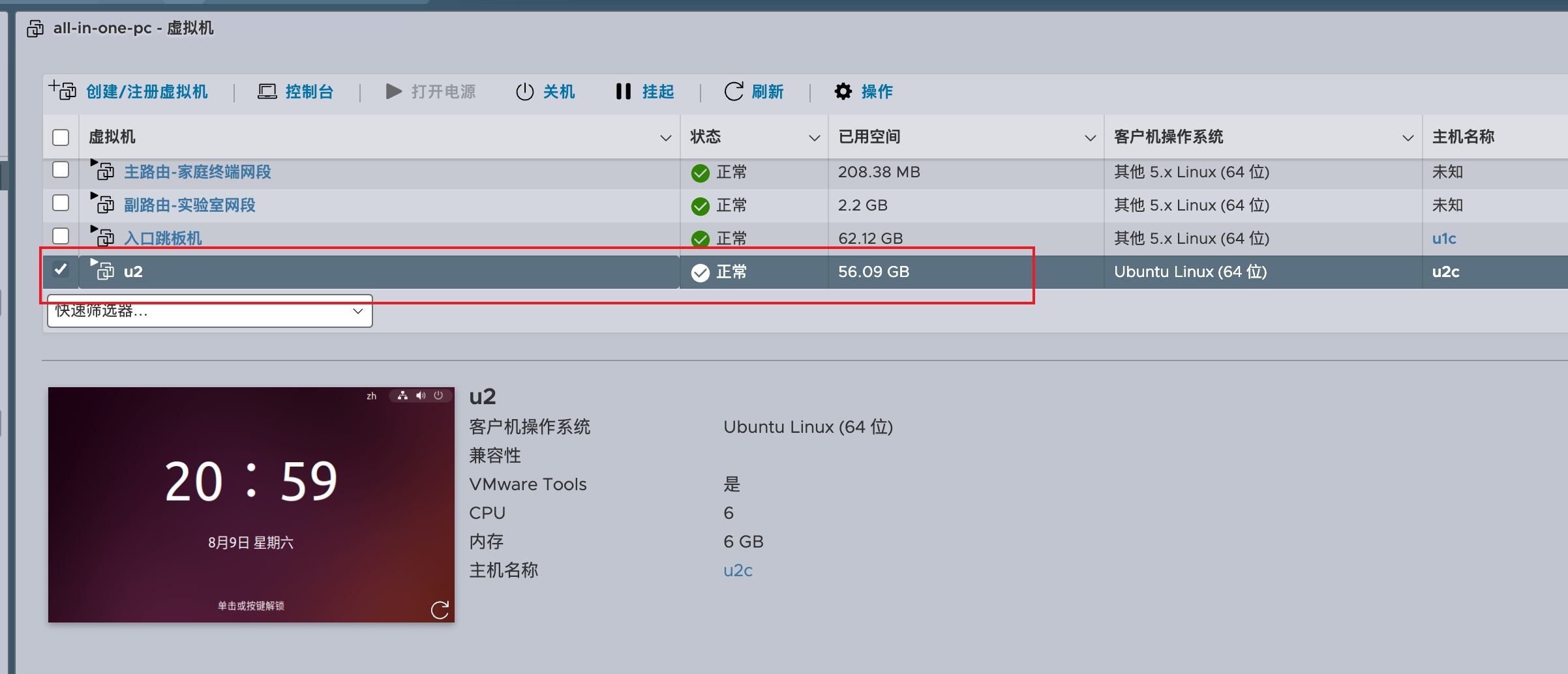The image size is (1568, 674).
Task: Click VM icon beside u2
Action: 103,270
